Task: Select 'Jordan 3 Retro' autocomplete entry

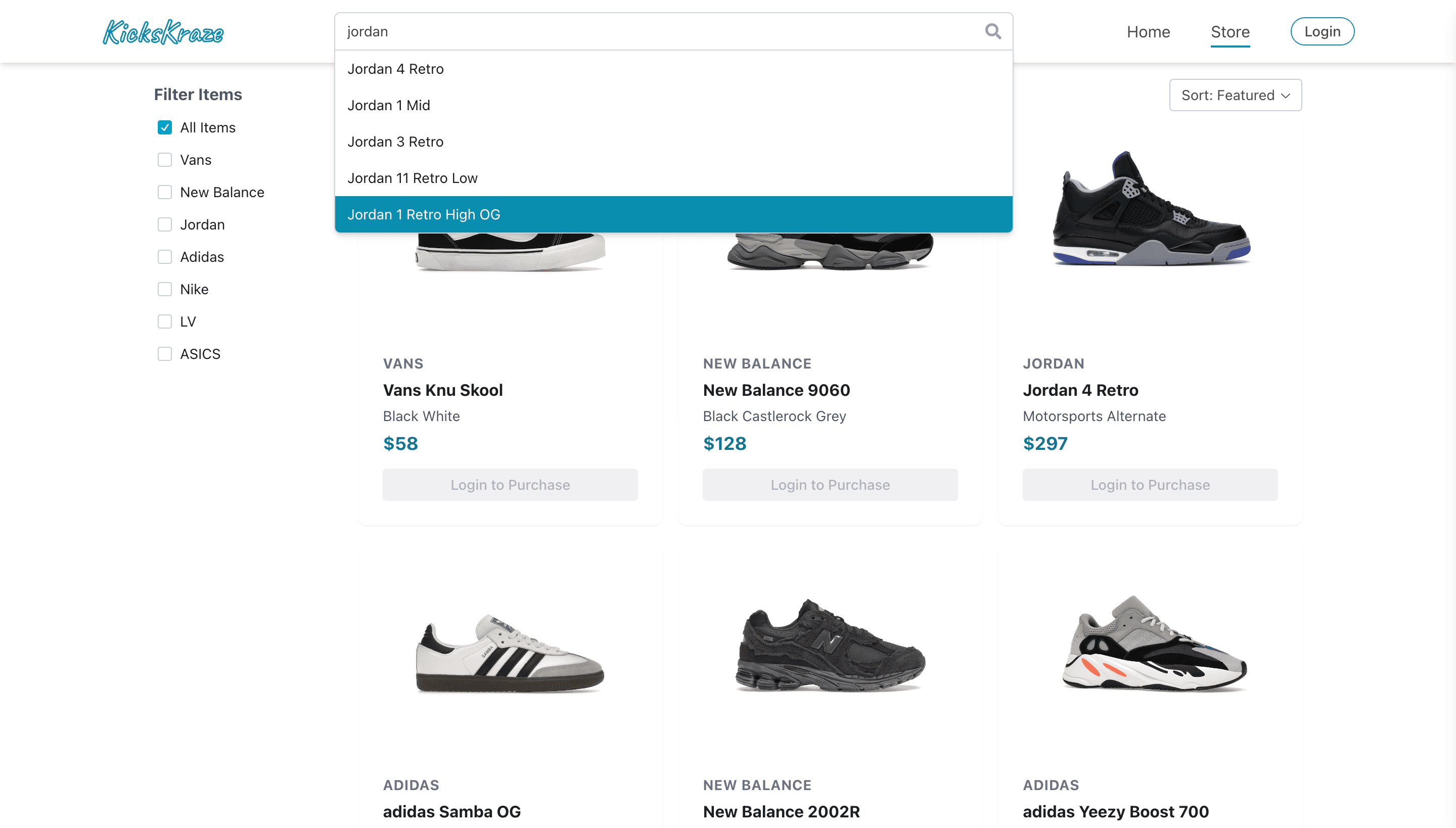Action: (x=396, y=141)
